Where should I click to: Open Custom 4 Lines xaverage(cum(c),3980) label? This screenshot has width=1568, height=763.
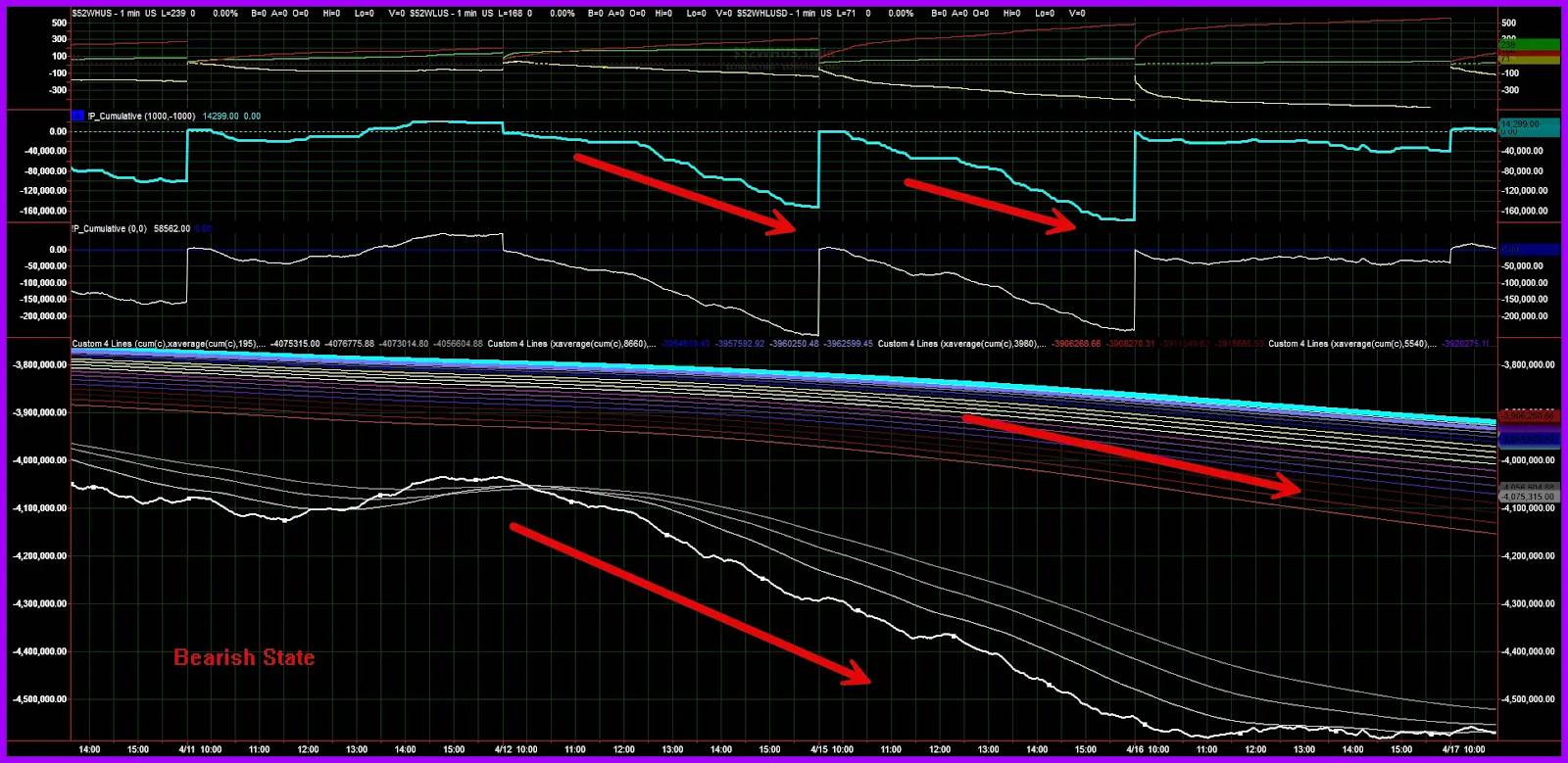point(961,344)
